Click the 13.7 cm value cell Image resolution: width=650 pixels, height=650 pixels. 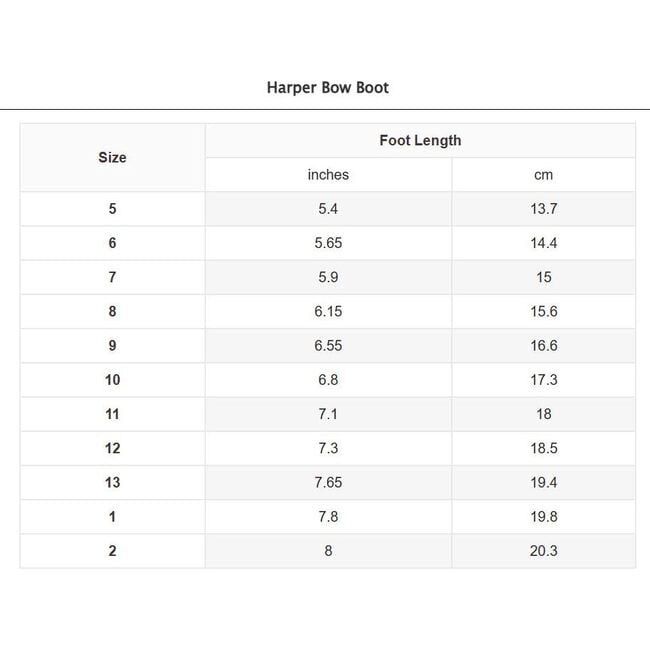pyautogui.click(x=543, y=209)
